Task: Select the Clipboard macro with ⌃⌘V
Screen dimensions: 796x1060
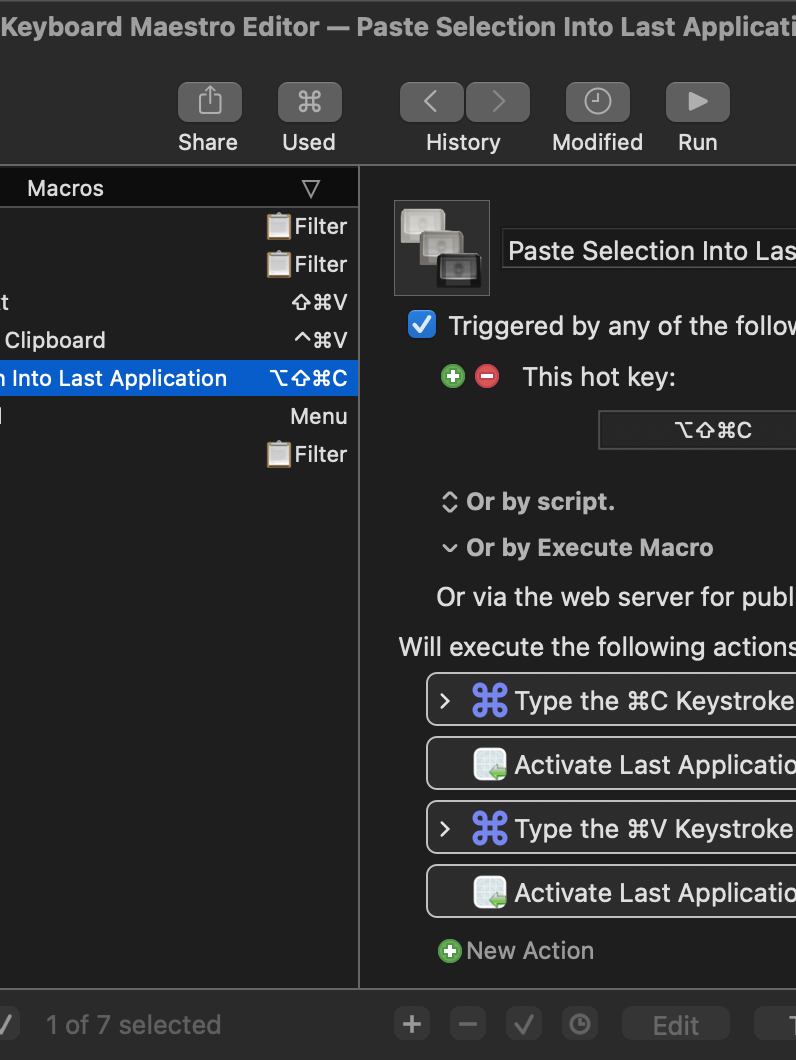Action: (x=179, y=340)
